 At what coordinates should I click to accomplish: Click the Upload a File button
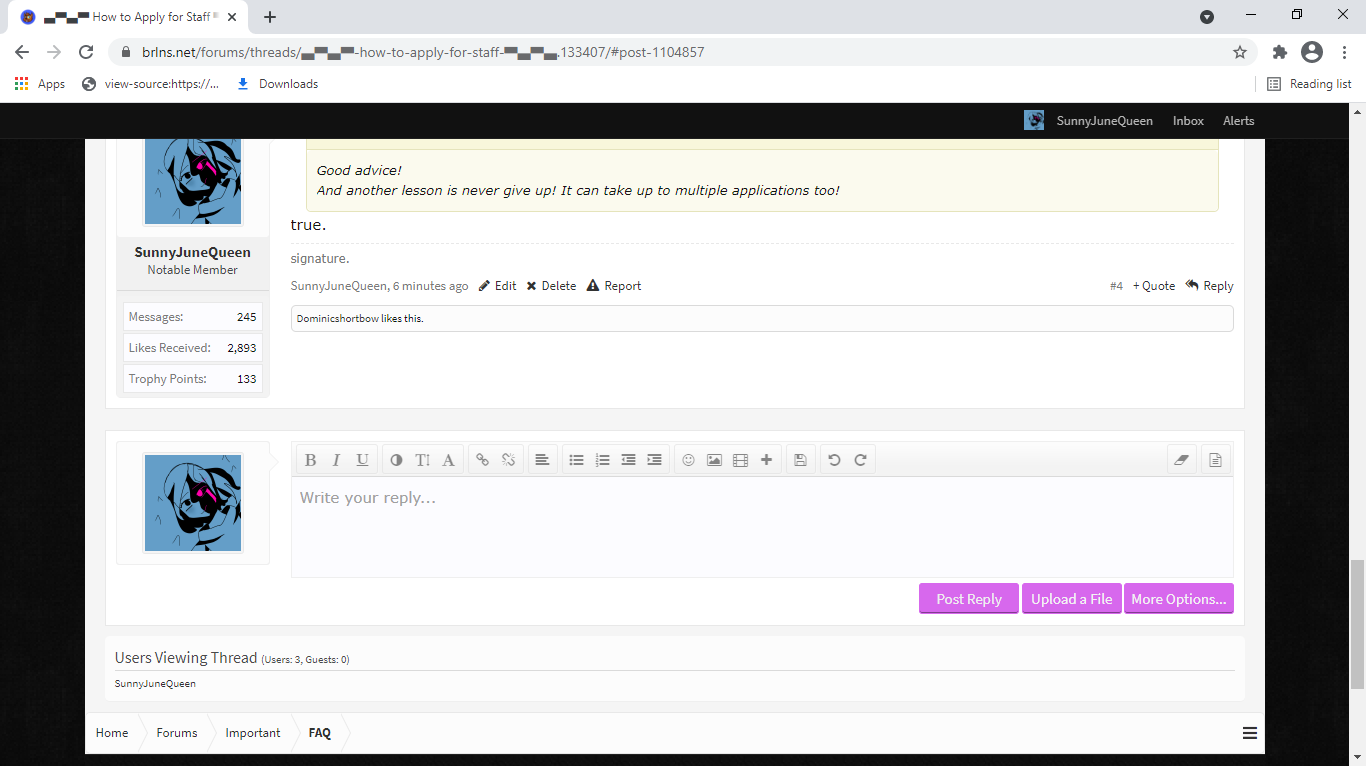click(1072, 599)
